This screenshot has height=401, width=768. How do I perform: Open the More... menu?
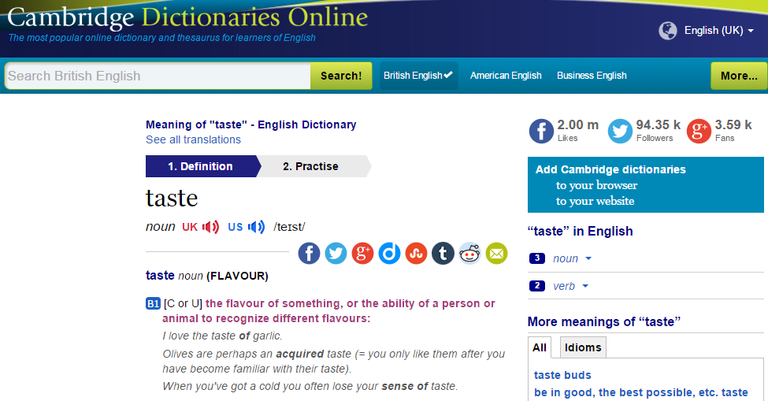[739, 76]
